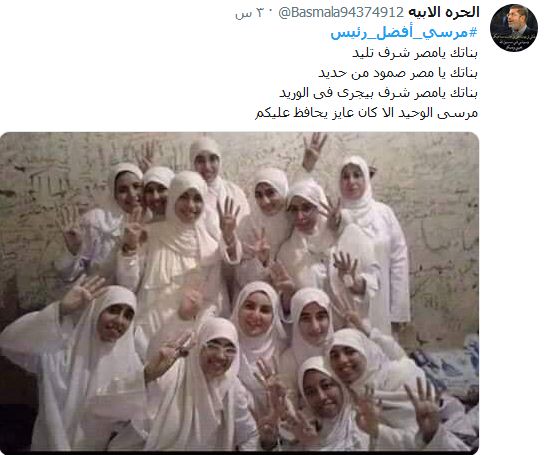Click the front-row woman wearing glasses
Image resolution: width=549 pixels, height=455 pixels.
click(218, 354)
